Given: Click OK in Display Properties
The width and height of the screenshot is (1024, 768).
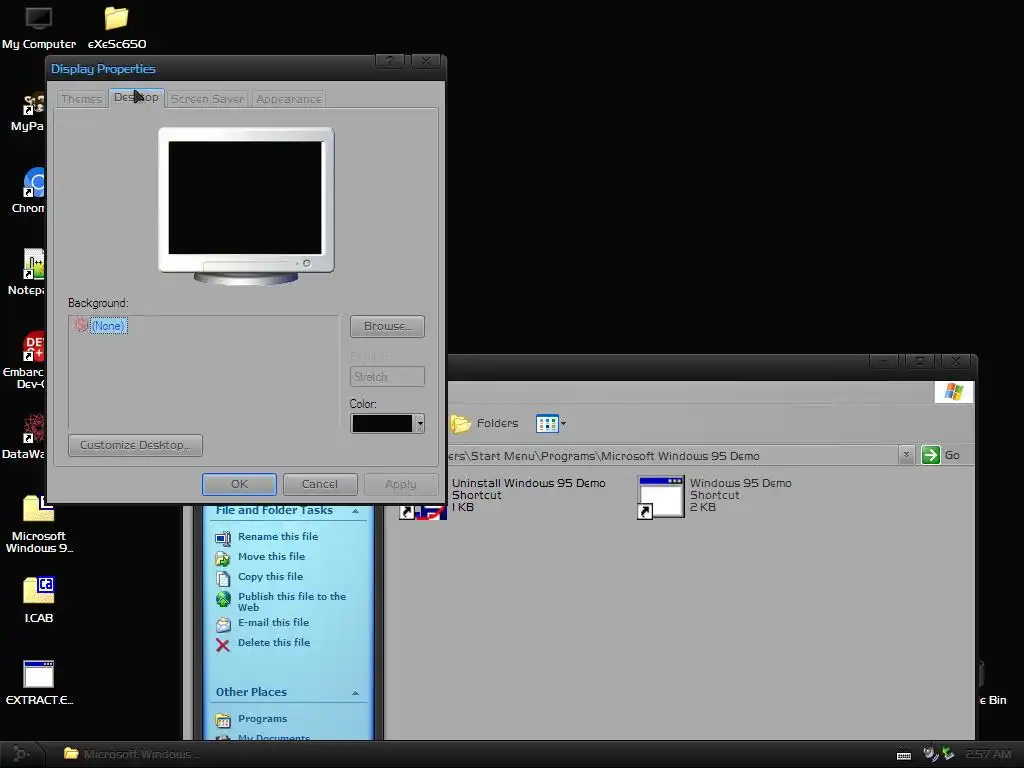Looking at the screenshot, I should point(239,485).
